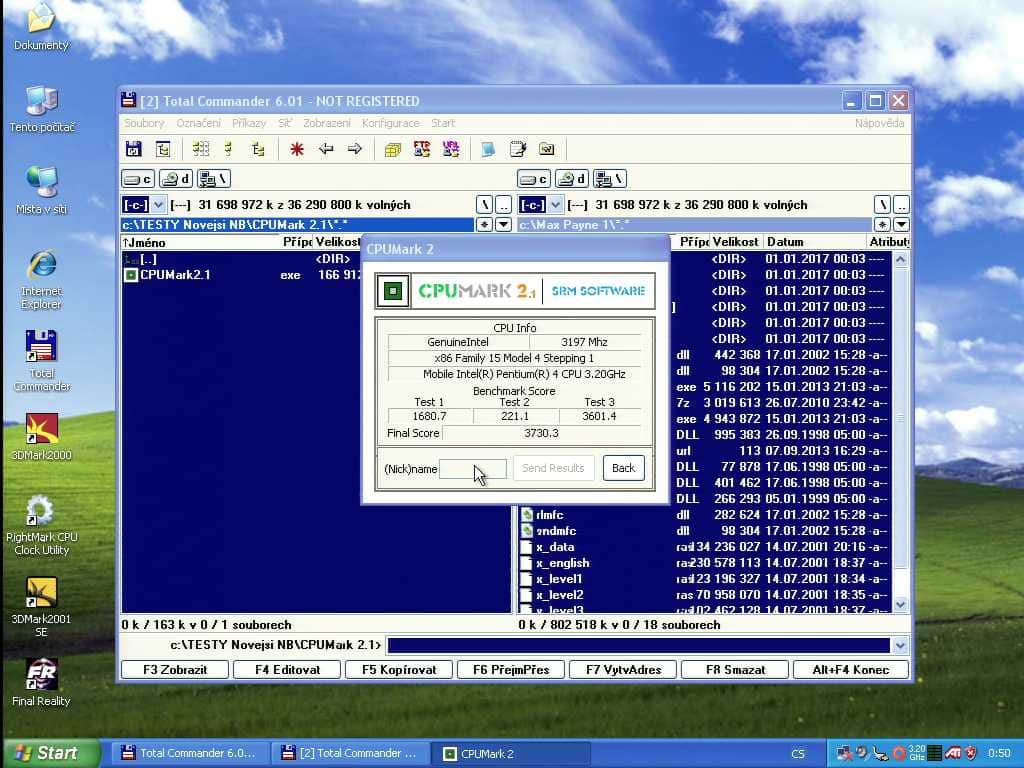Open left panel directory history arrow
Image resolution: width=1024 pixels, height=768 pixels.
point(503,225)
